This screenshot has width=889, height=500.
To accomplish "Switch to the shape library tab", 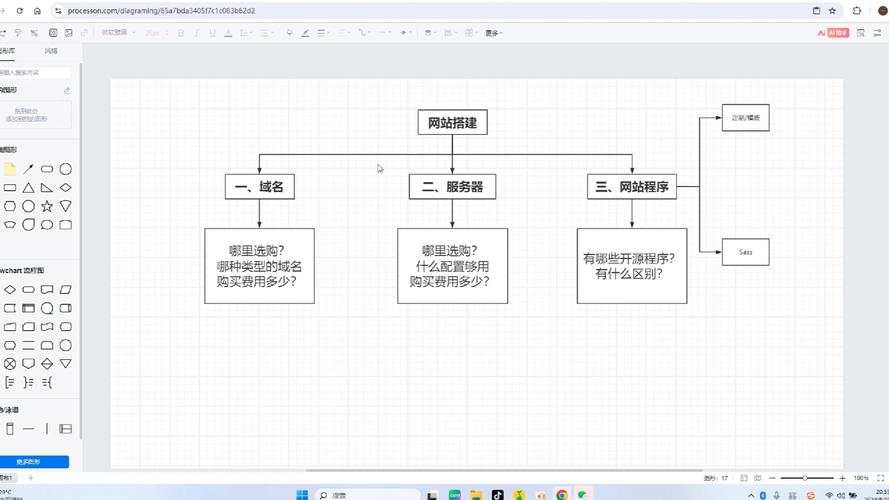I will tap(8, 51).
